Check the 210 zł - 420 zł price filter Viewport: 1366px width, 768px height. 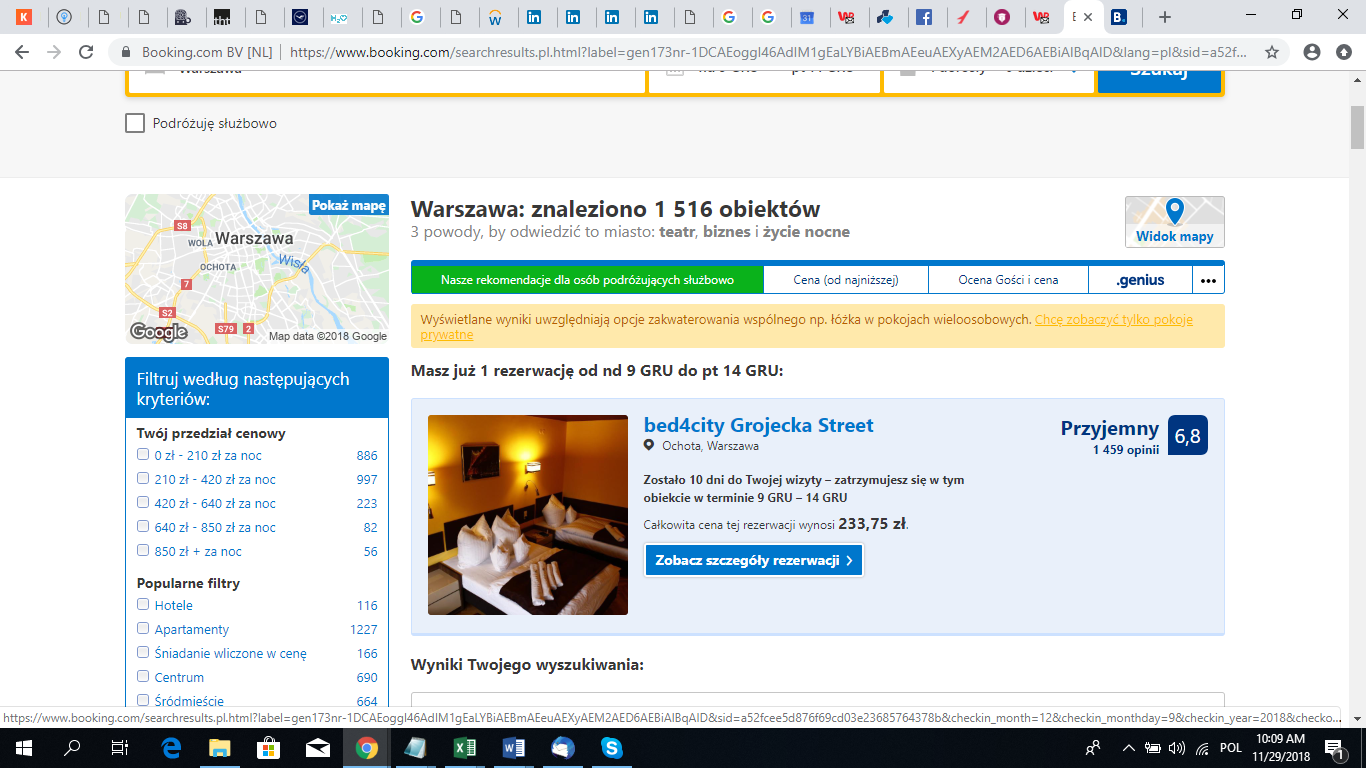click(x=143, y=479)
